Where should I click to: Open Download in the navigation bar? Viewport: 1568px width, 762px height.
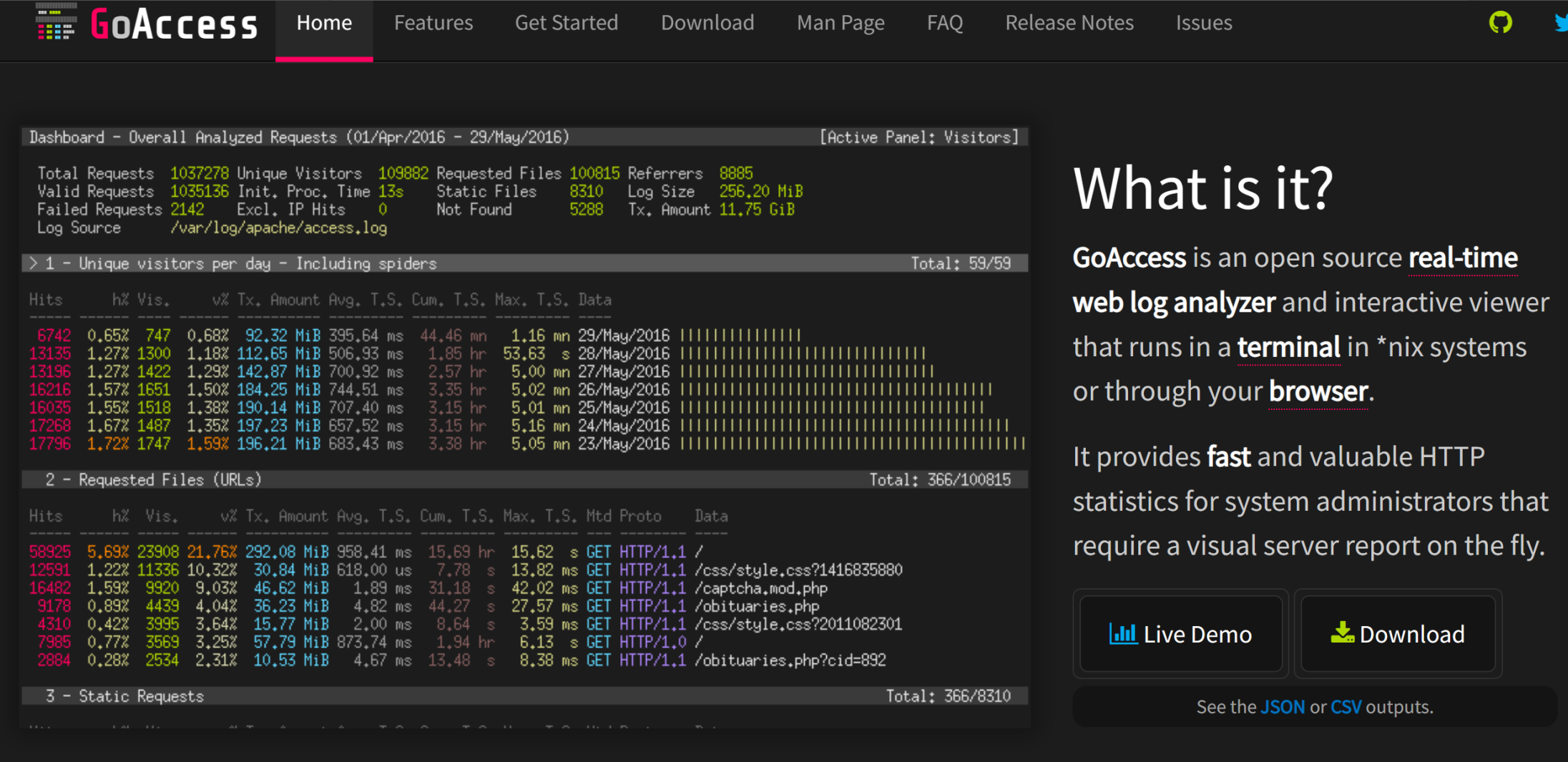707,23
